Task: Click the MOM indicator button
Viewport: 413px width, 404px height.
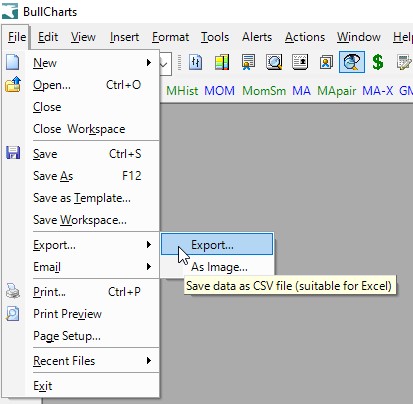Action: pyautogui.click(x=219, y=91)
